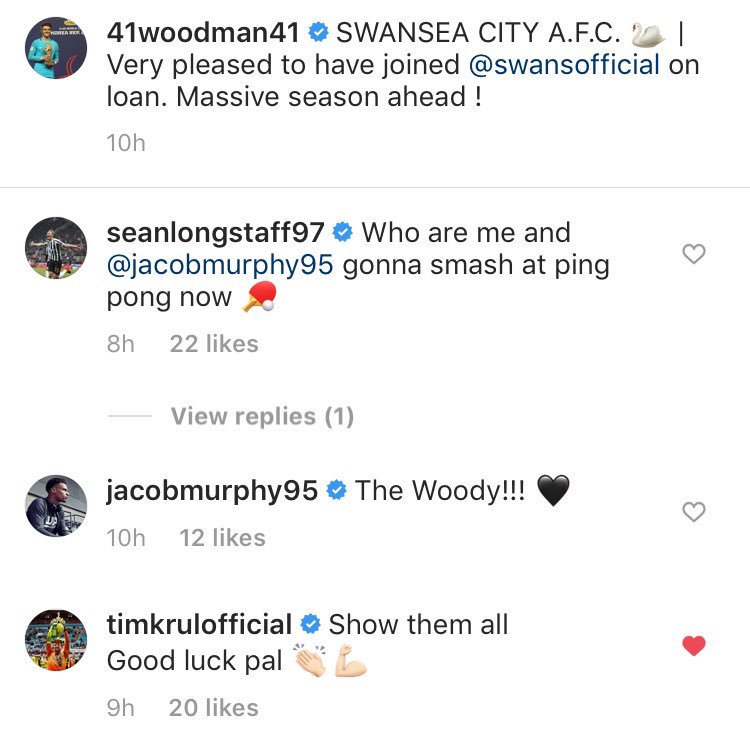
Task: Go to jacobmurphy95 commenter username
Action: [212, 491]
